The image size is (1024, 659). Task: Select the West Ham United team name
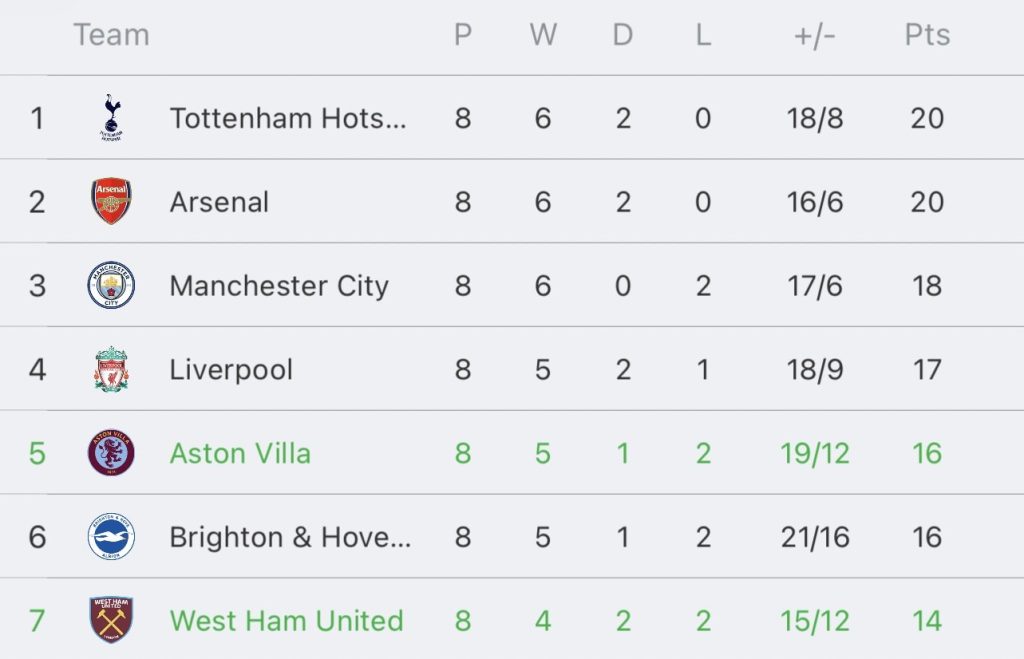pyautogui.click(x=287, y=620)
